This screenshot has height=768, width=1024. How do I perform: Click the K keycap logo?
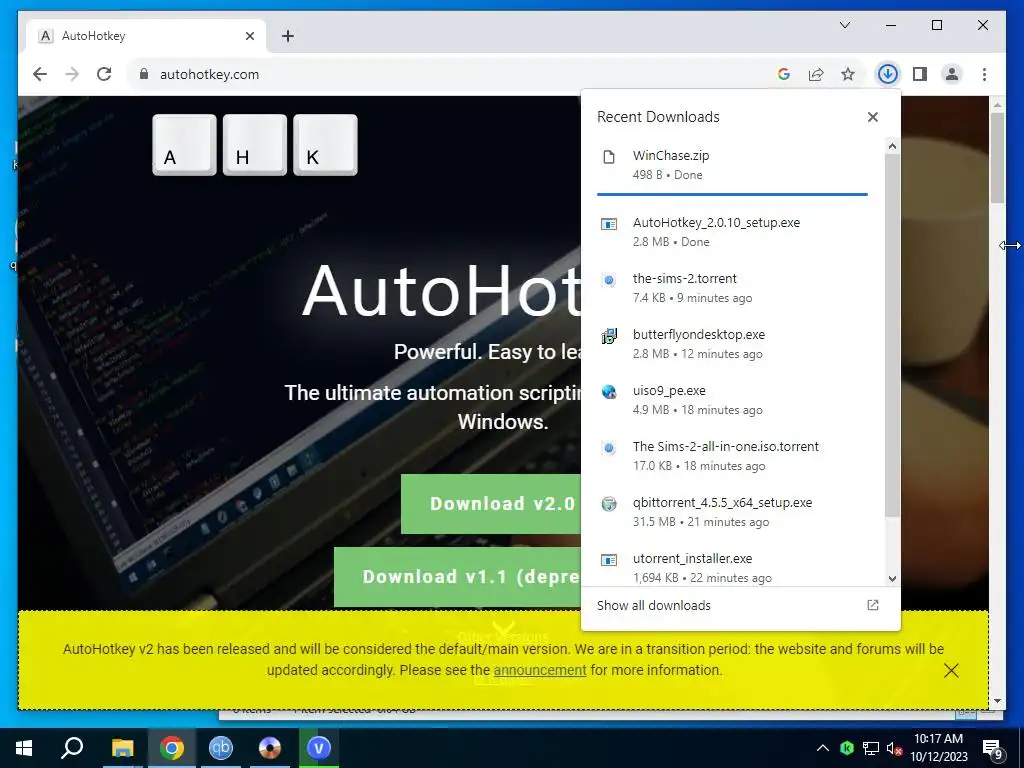[x=325, y=145]
